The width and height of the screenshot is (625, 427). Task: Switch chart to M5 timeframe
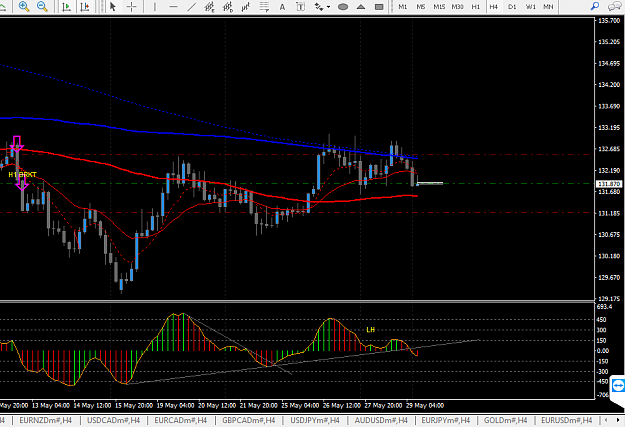pos(421,6)
